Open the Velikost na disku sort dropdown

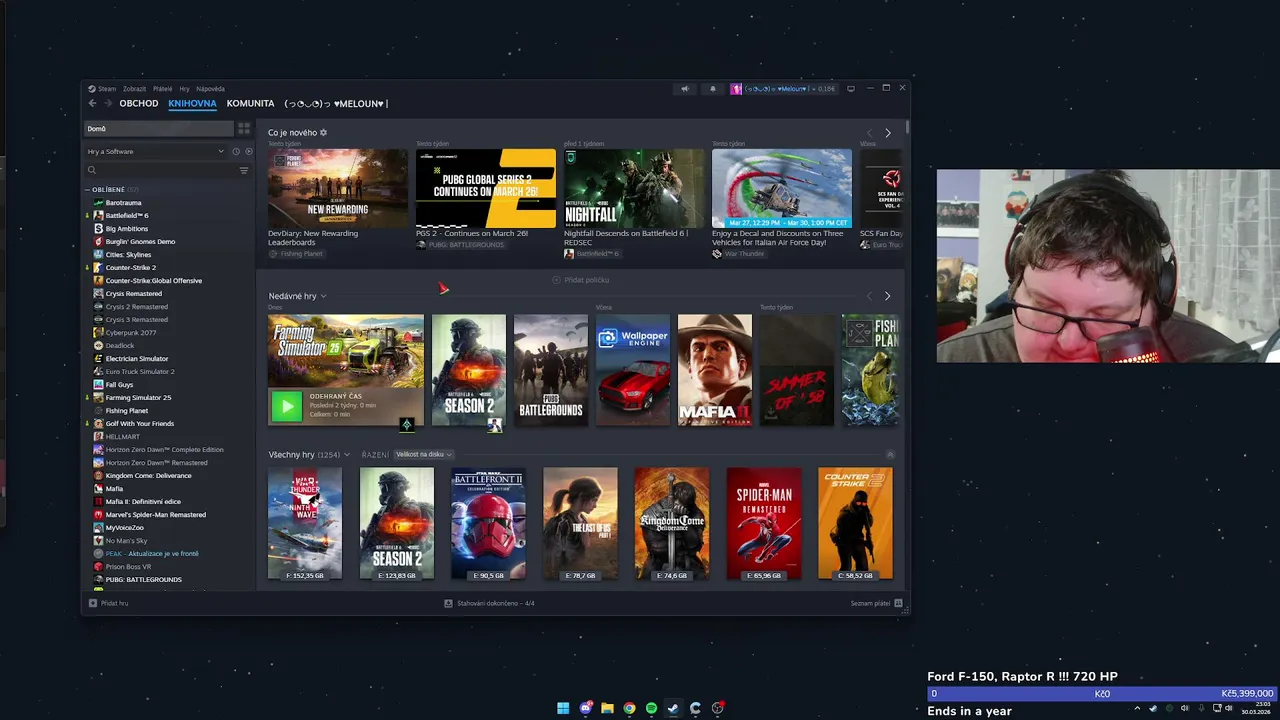point(424,455)
